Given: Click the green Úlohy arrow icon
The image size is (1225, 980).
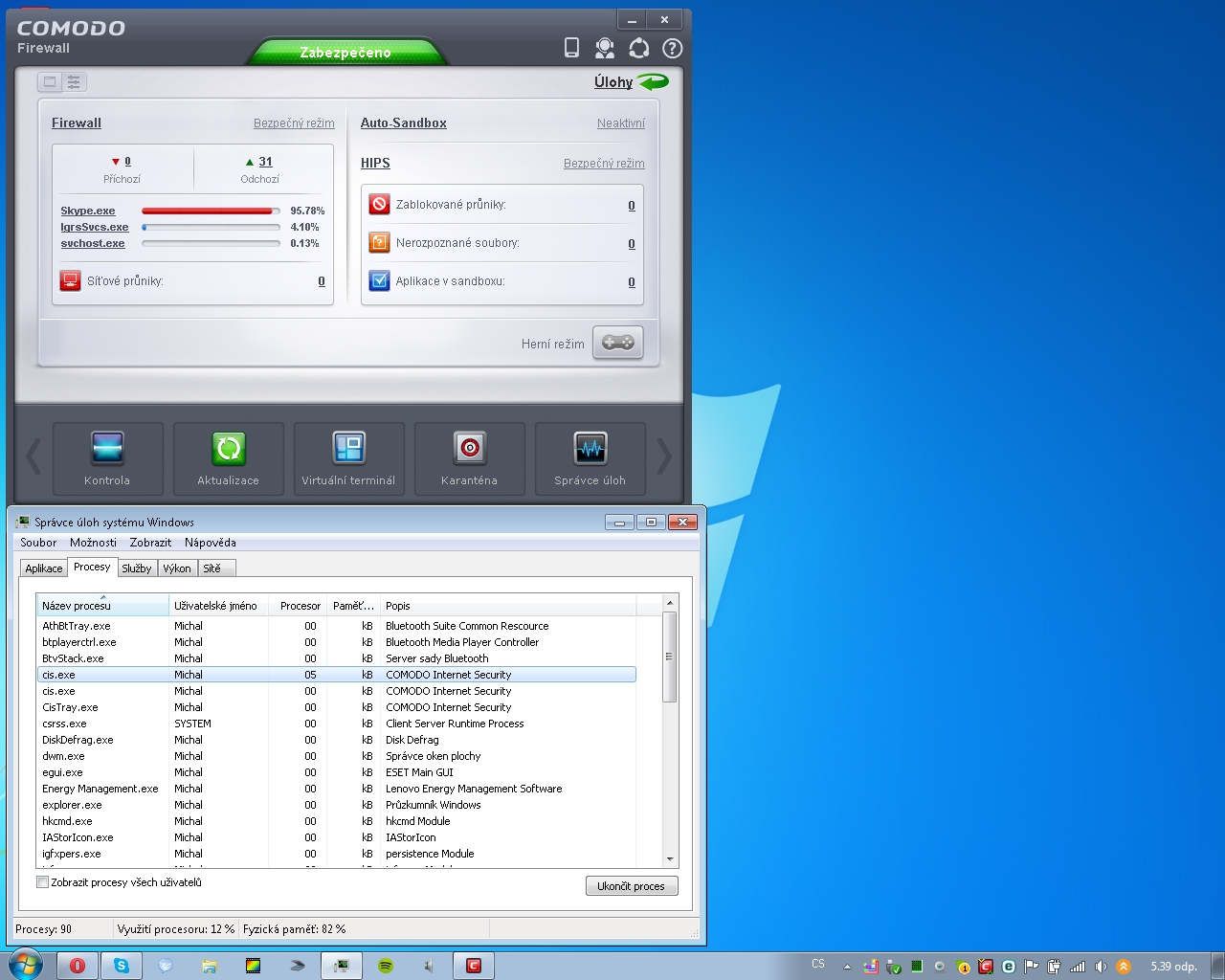Looking at the screenshot, I should point(654,82).
